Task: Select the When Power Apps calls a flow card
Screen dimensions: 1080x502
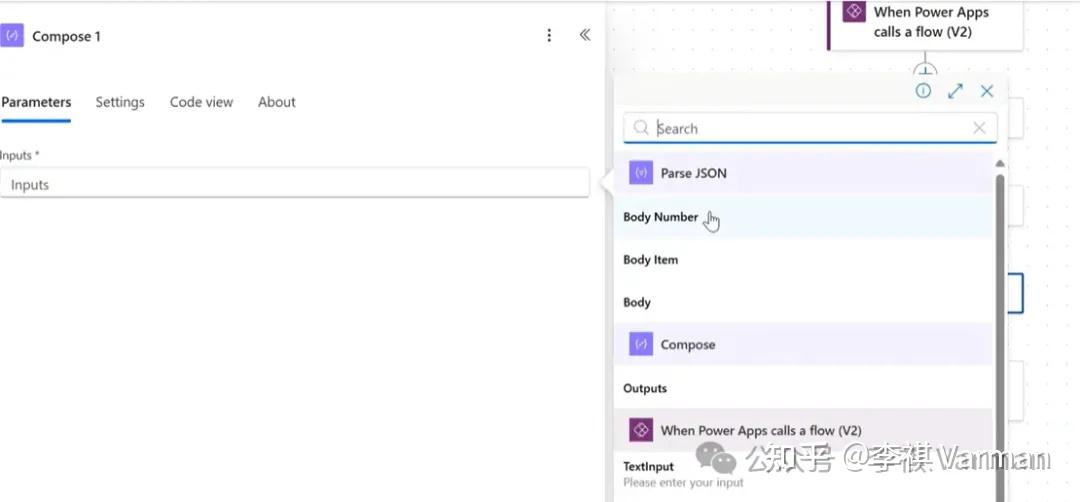Action: [925, 24]
